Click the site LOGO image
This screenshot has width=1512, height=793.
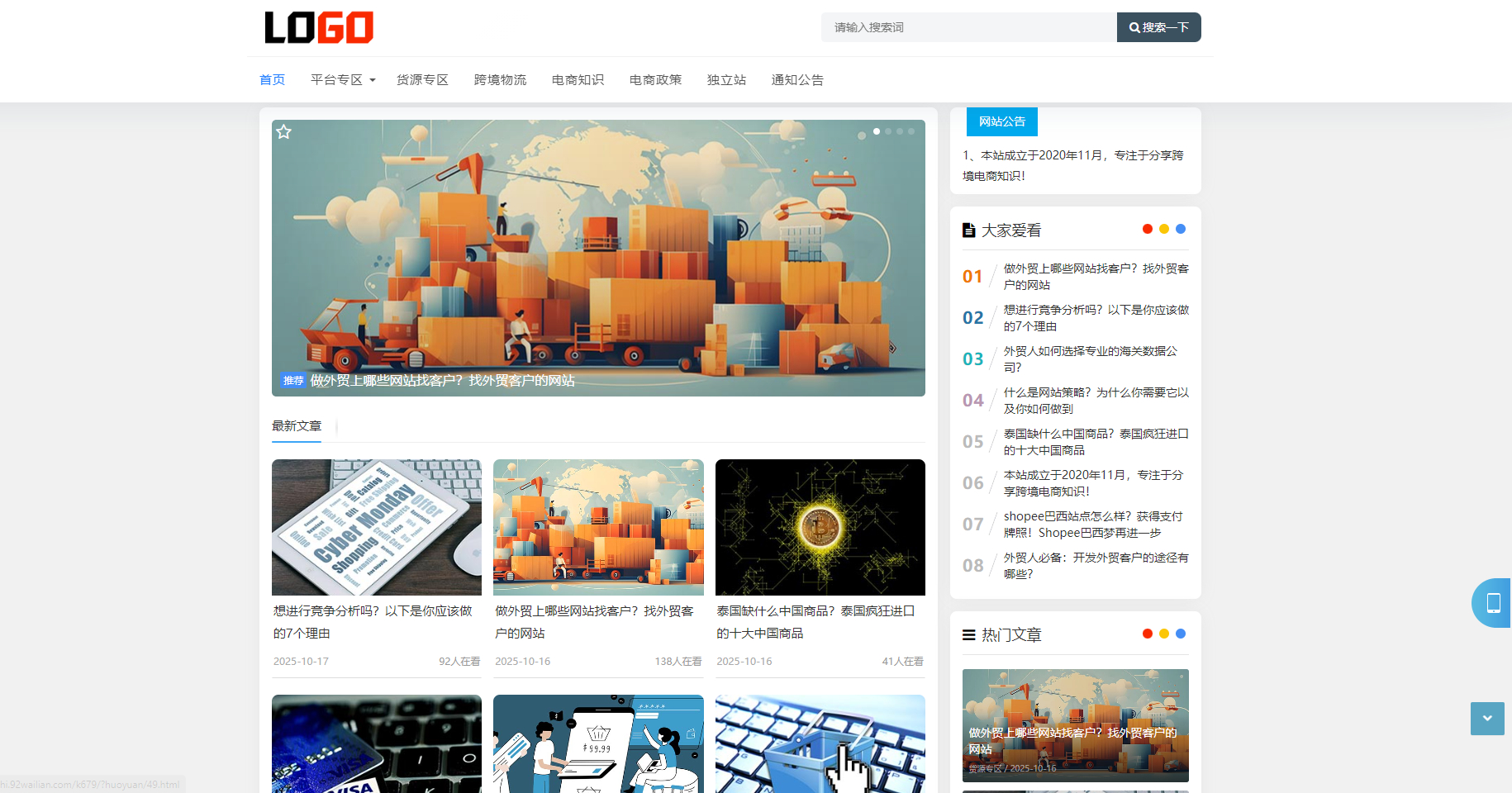pos(317,27)
